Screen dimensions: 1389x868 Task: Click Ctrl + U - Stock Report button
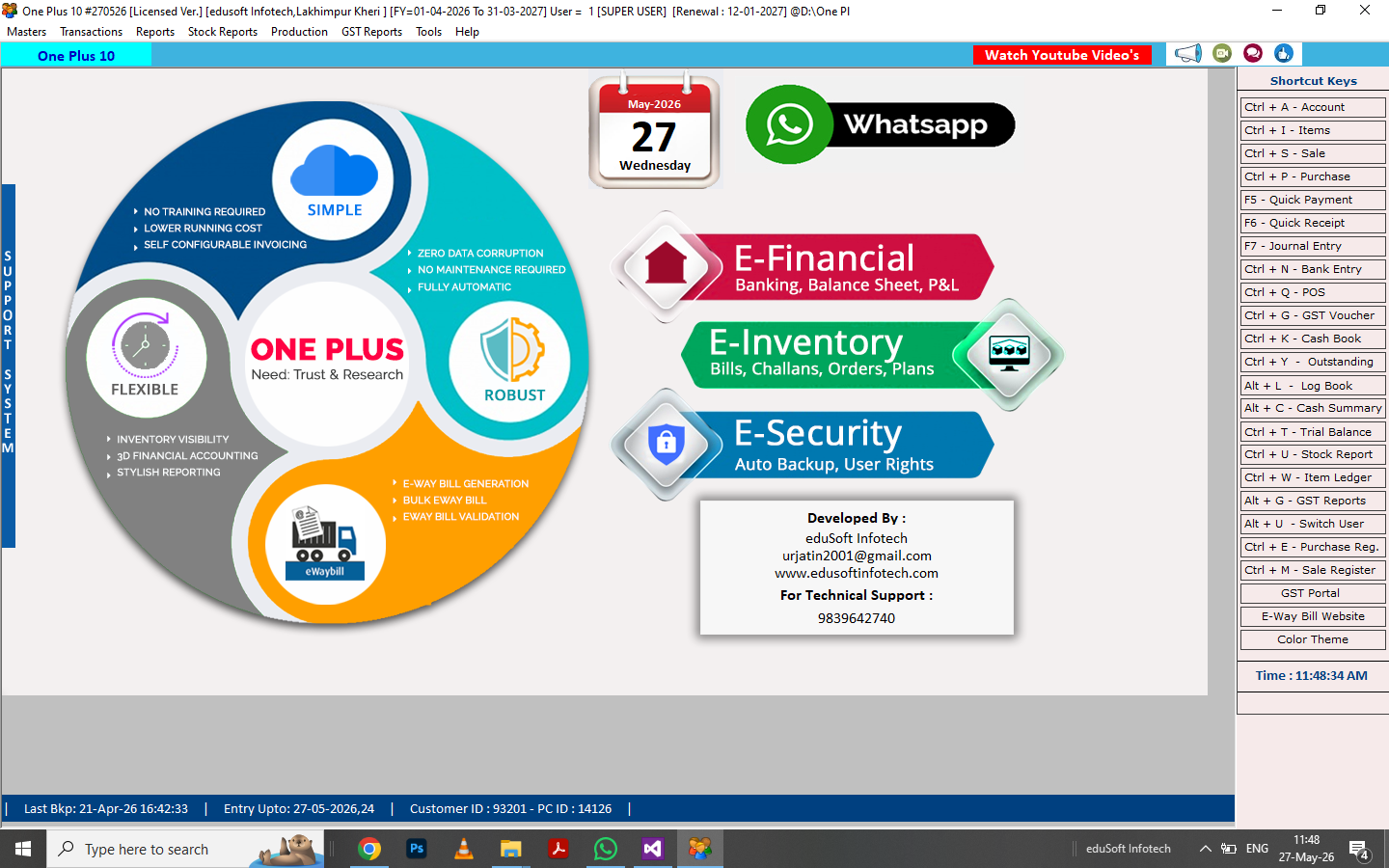(x=1313, y=454)
